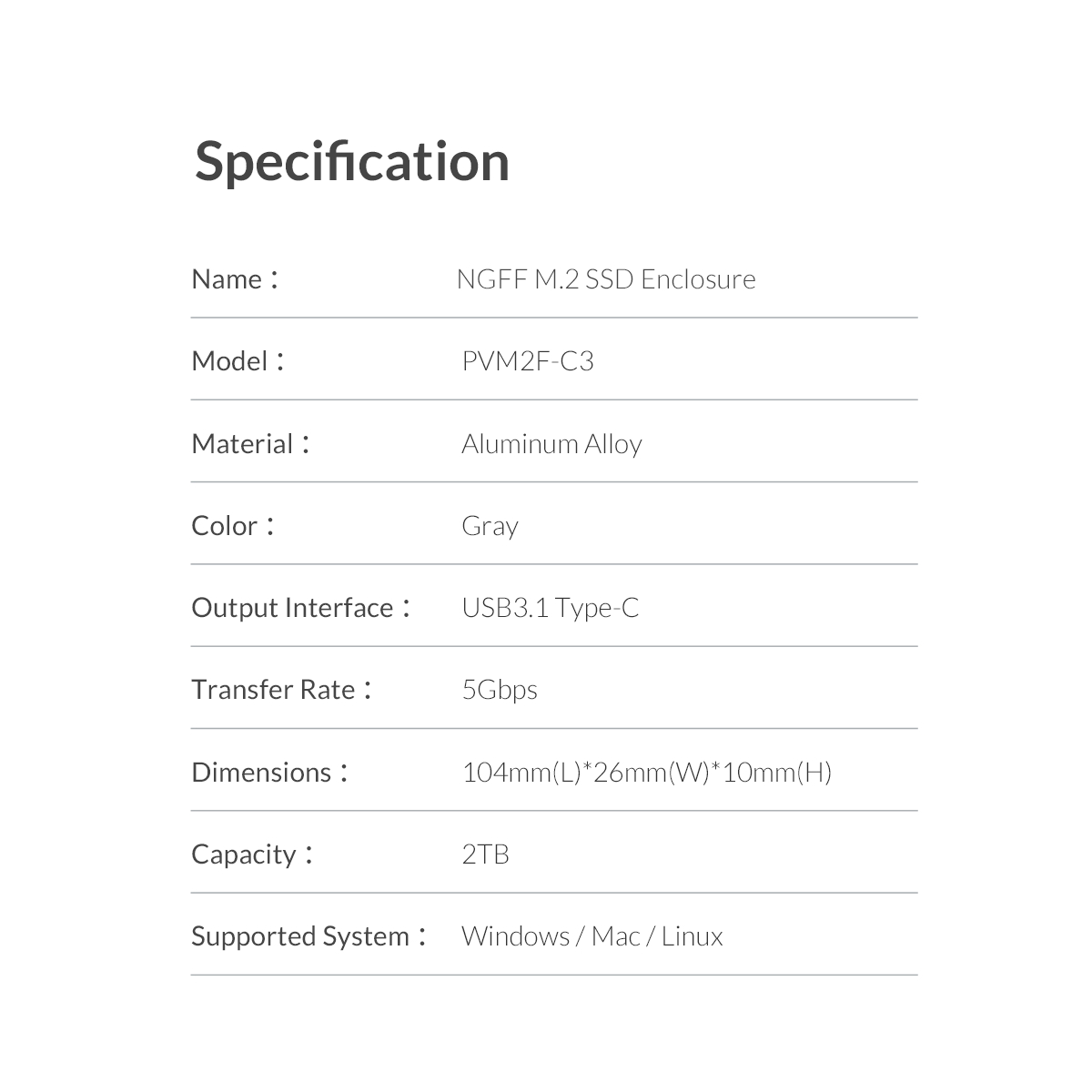Click the 104mm(L)*26mm(W)*10mm(H) value
Image resolution: width=1092 pixels, height=1092 pixels.
coord(647,773)
